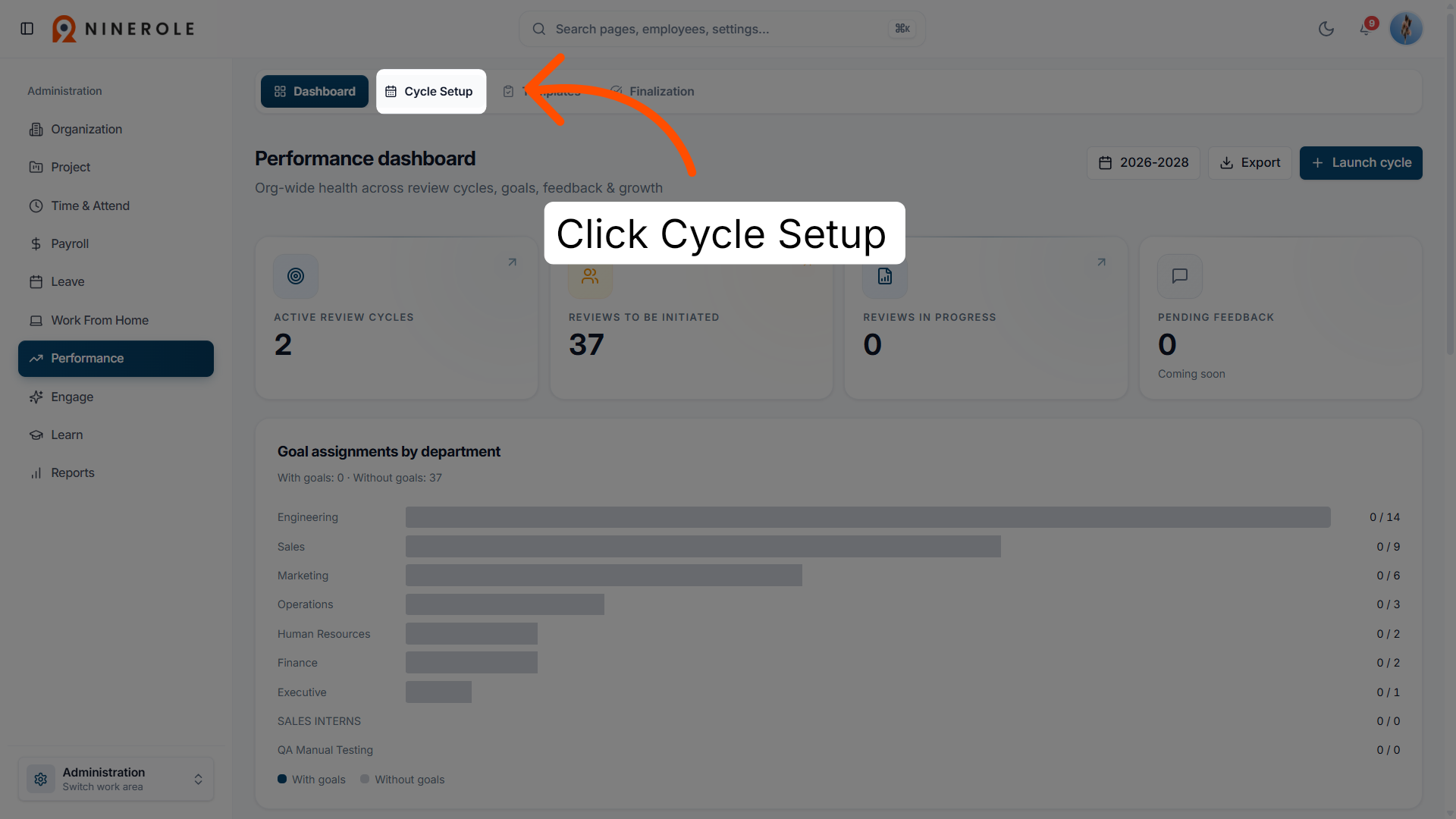This screenshot has width=1456, height=819.
Task: Switch to the Cycle Setup tab
Action: [x=431, y=91]
